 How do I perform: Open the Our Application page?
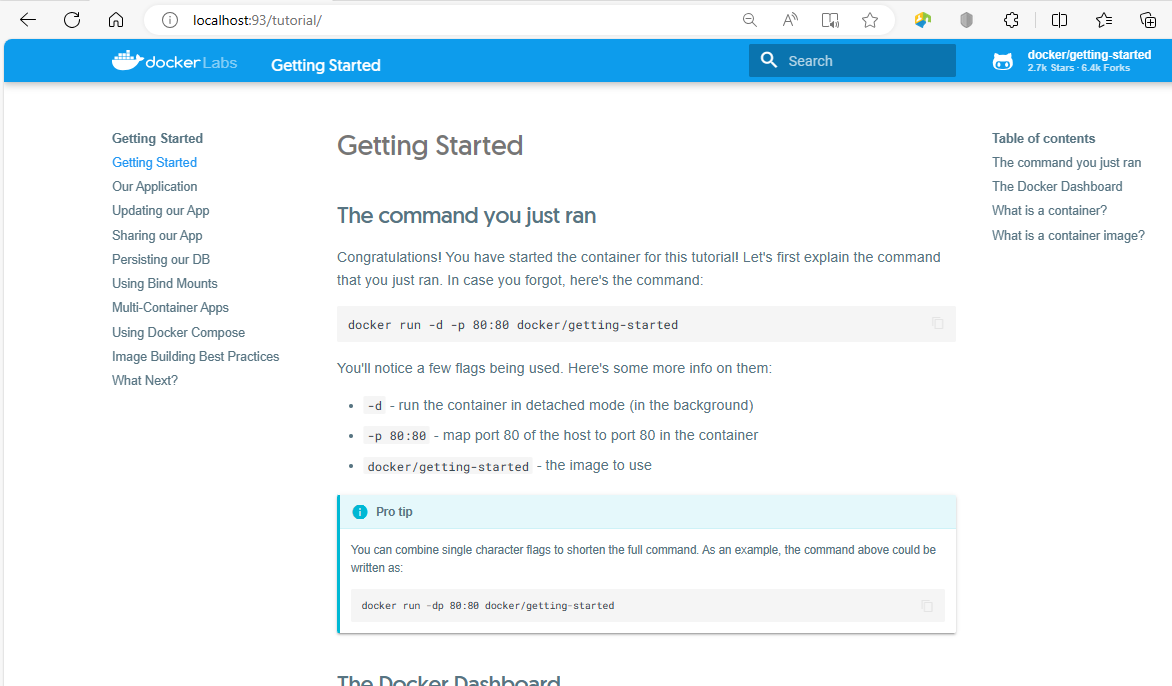click(155, 186)
